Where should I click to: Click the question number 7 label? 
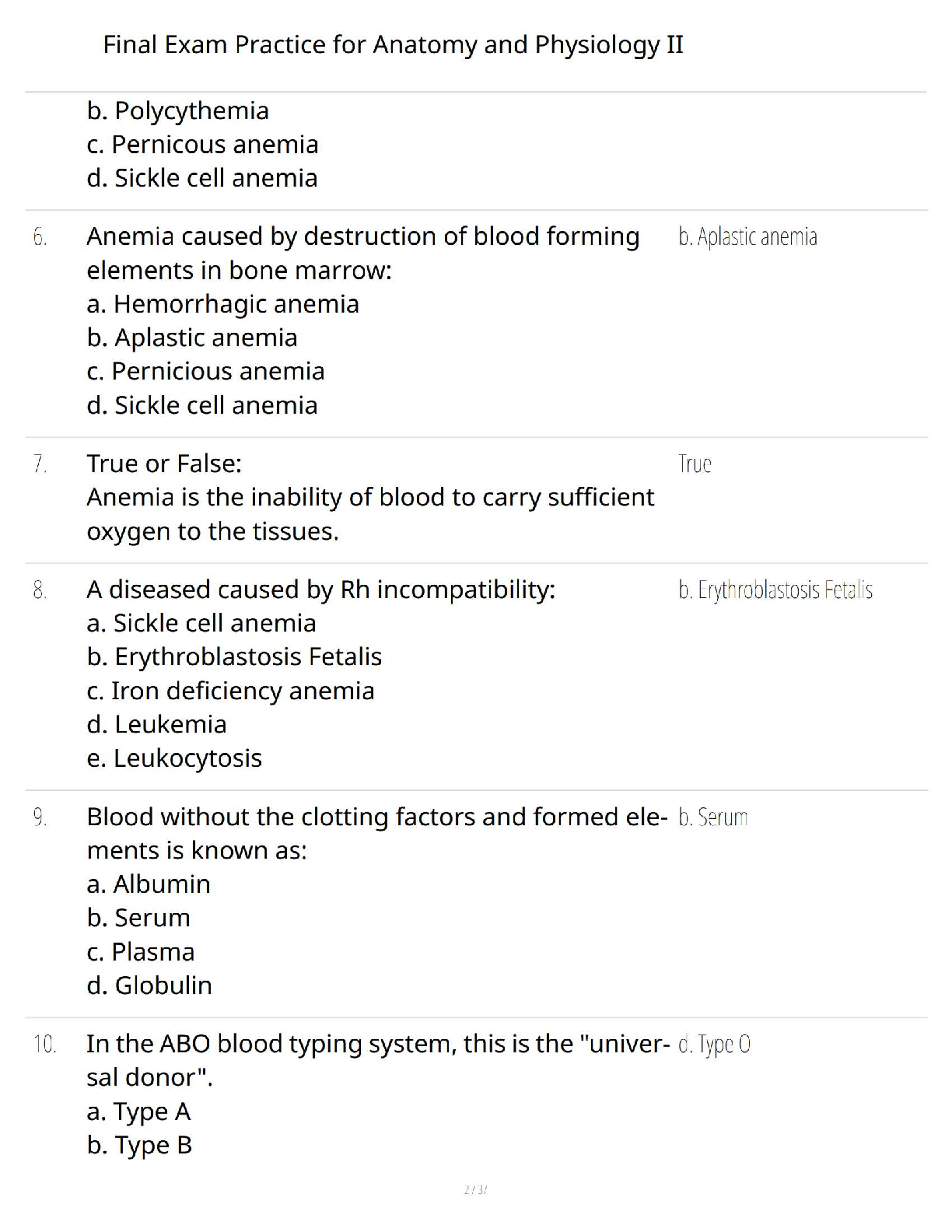[x=40, y=464]
